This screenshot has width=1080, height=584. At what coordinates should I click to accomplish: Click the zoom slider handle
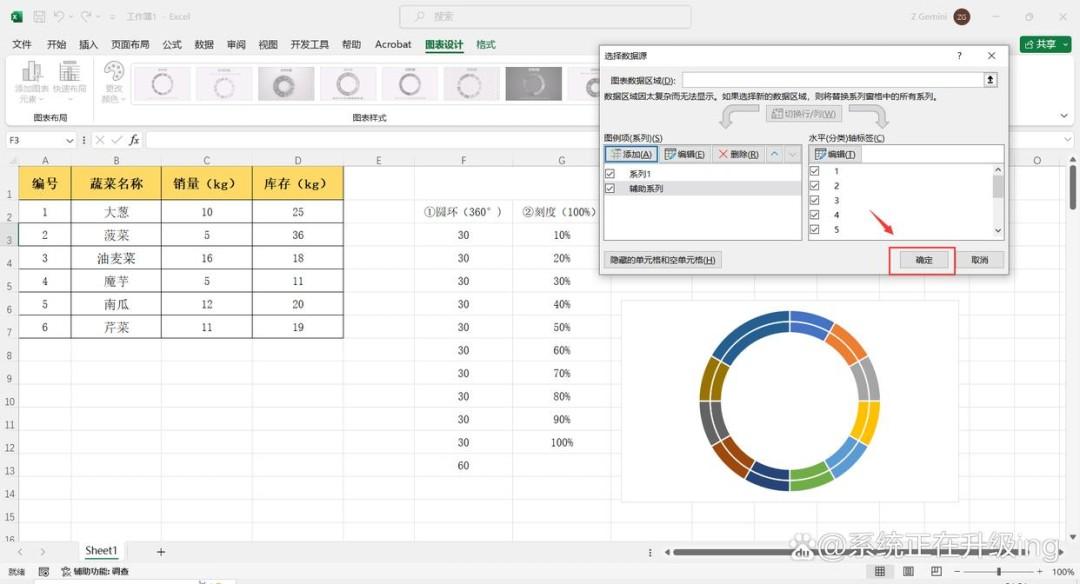tap(999, 572)
